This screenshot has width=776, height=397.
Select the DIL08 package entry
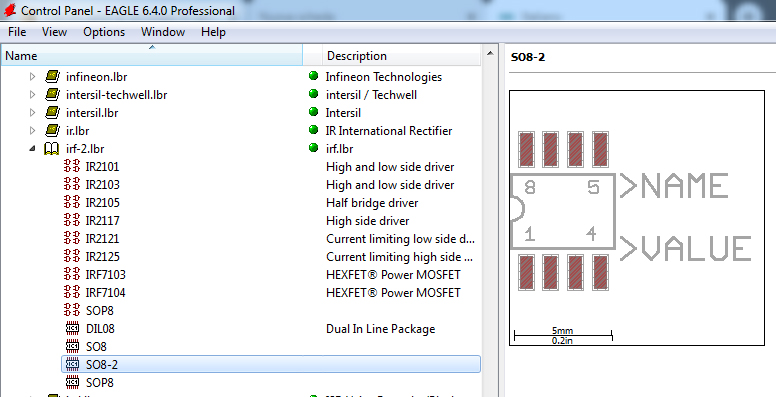[270, 328]
